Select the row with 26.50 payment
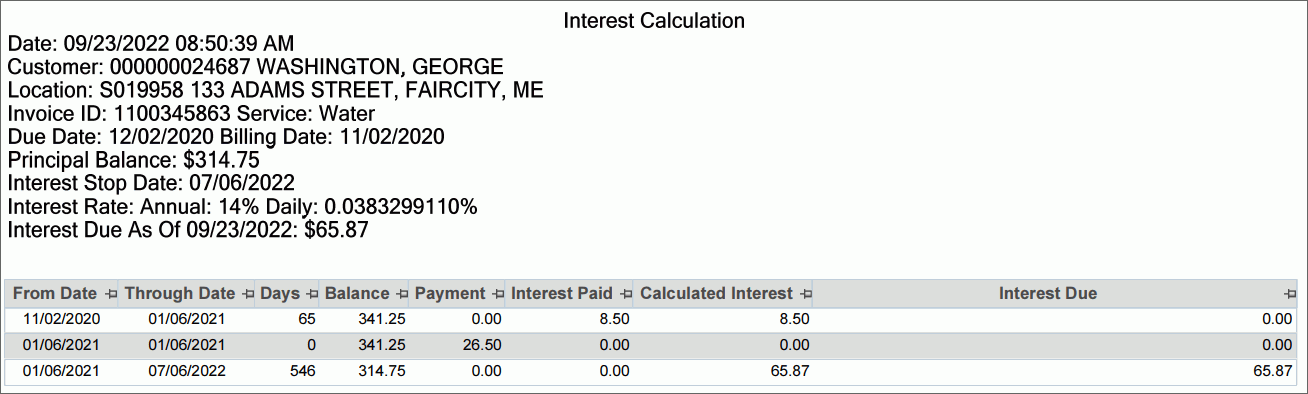Image resolution: width=1308 pixels, height=394 pixels. point(652,345)
